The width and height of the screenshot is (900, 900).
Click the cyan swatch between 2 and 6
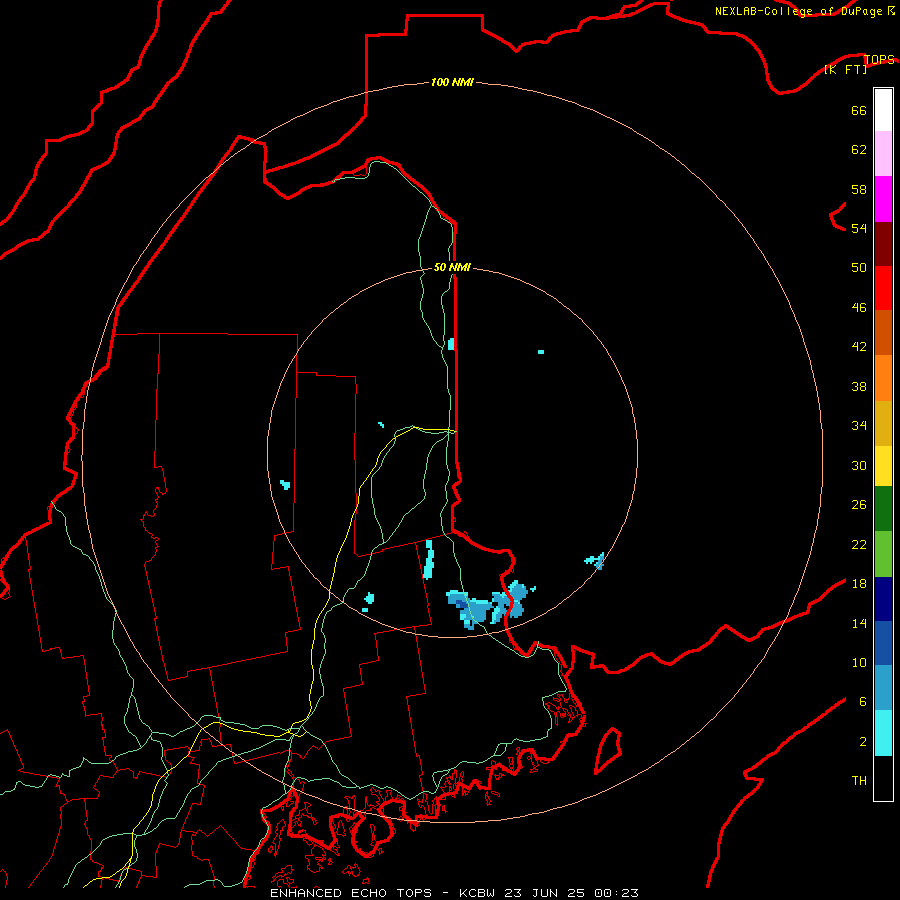883,733
